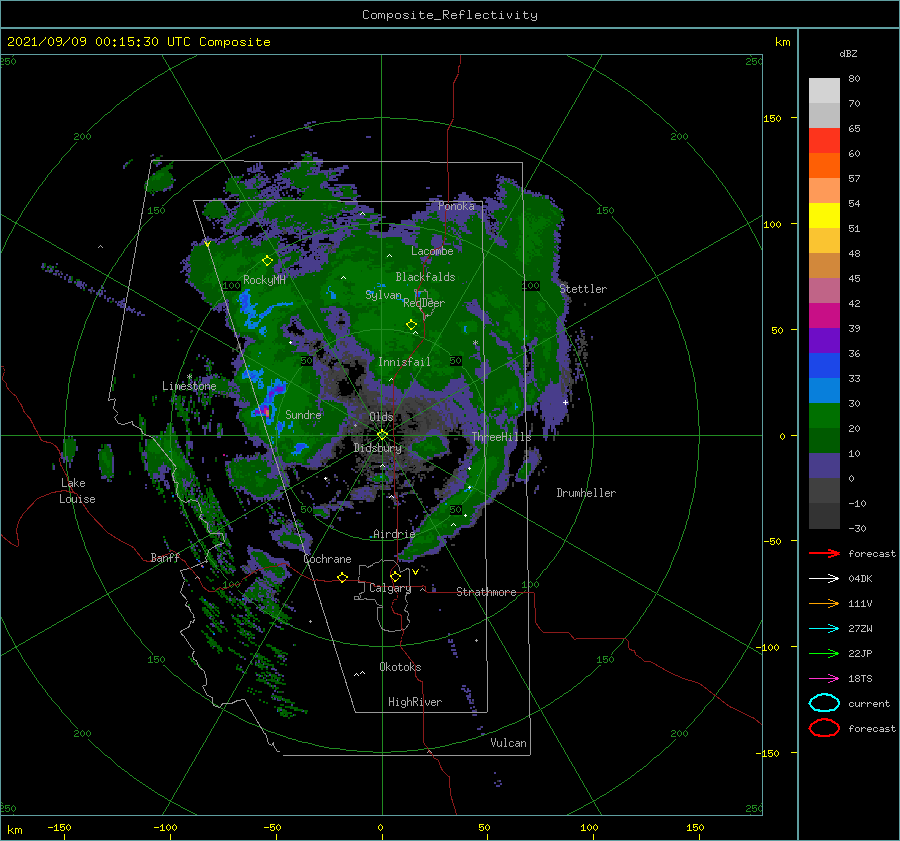
Task: Click the Lacombe city label
Action: coord(432,251)
